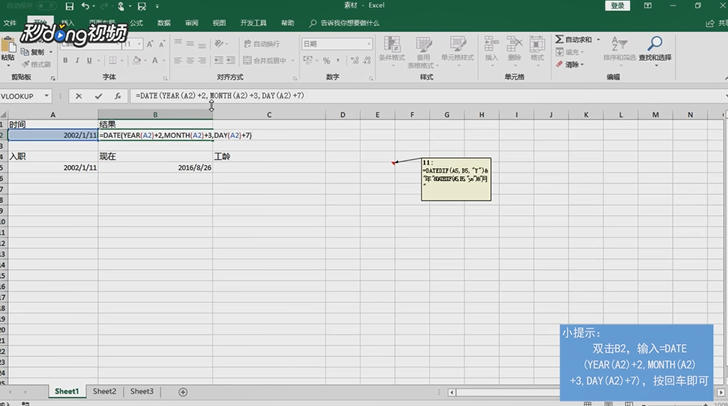Open the number format dropdown showing 日期
Viewport: 728px width, 406px height.
click(369, 44)
